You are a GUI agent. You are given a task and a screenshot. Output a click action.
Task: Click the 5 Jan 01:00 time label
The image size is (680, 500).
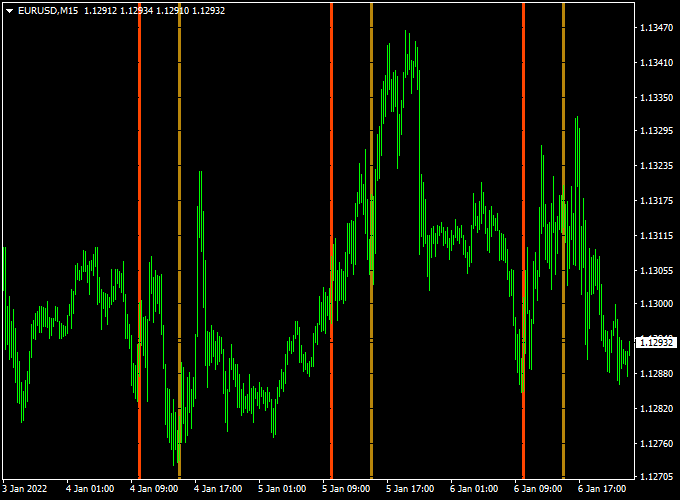pos(282,489)
